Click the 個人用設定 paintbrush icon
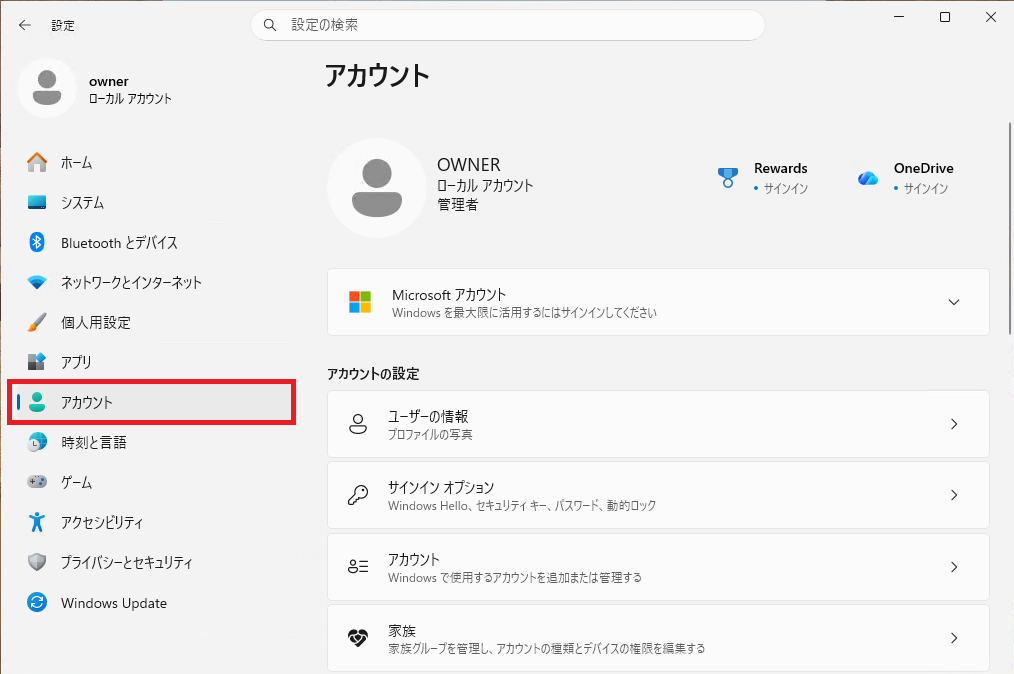The height and width of the screenshot is (674, 1014). coord(37,322)
